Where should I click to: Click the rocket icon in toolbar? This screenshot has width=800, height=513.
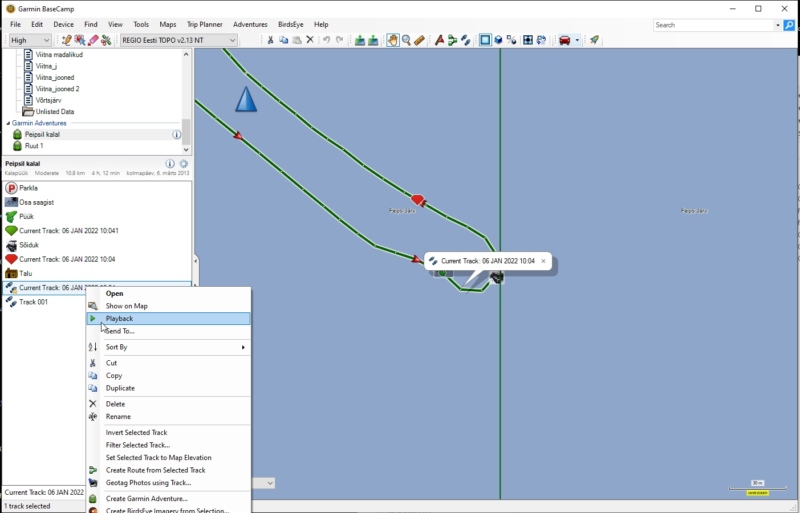594,40
